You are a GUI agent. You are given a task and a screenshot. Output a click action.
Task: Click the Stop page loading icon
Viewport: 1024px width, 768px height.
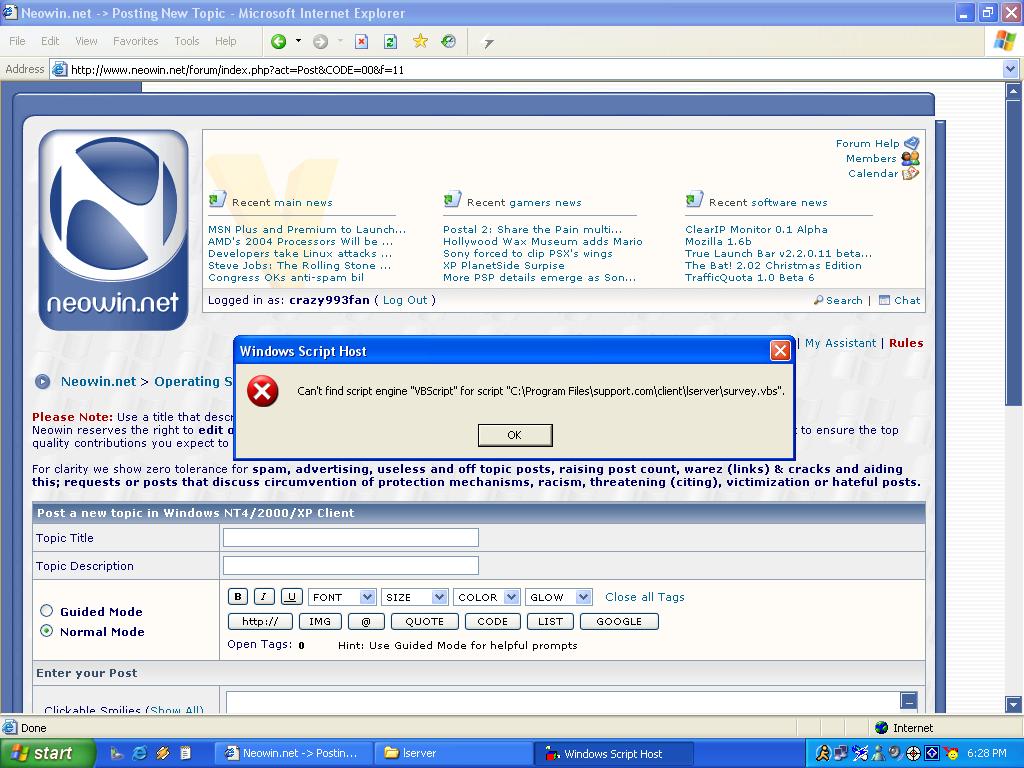[361, 42]
